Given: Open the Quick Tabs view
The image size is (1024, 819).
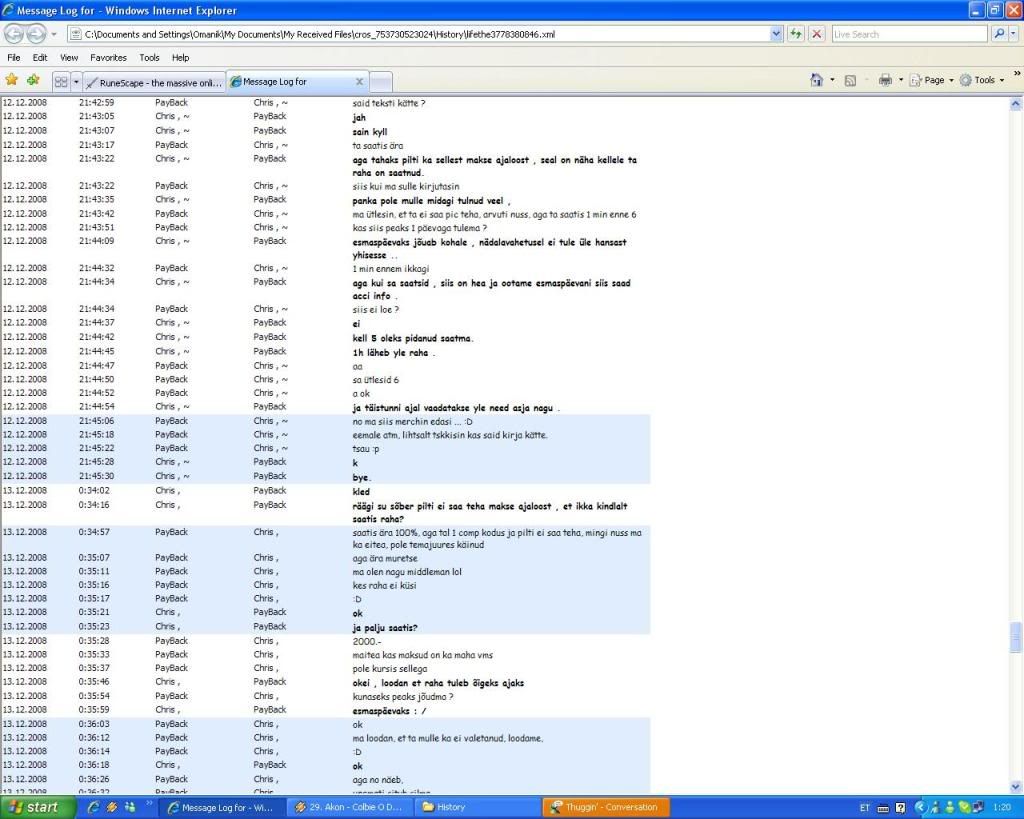Looking at the screenshot, I should pyautogui.click(x=60, y=82).
